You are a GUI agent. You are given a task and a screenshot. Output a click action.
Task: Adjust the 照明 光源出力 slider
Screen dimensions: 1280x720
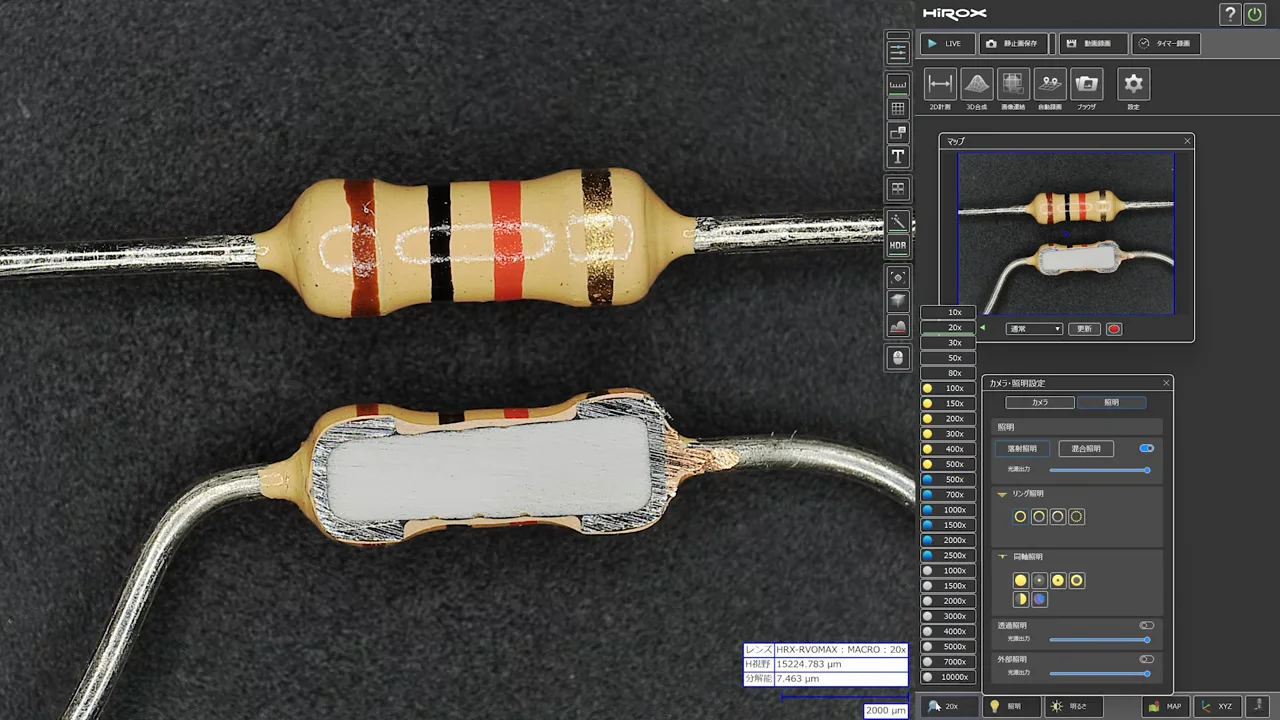pyautogui.click(x=1099, y=470)
